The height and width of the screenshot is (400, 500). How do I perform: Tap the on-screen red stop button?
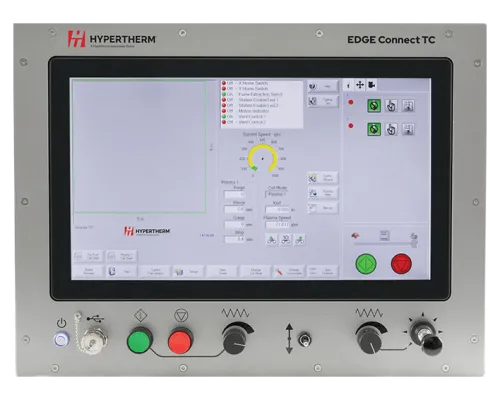click(401, 264)
